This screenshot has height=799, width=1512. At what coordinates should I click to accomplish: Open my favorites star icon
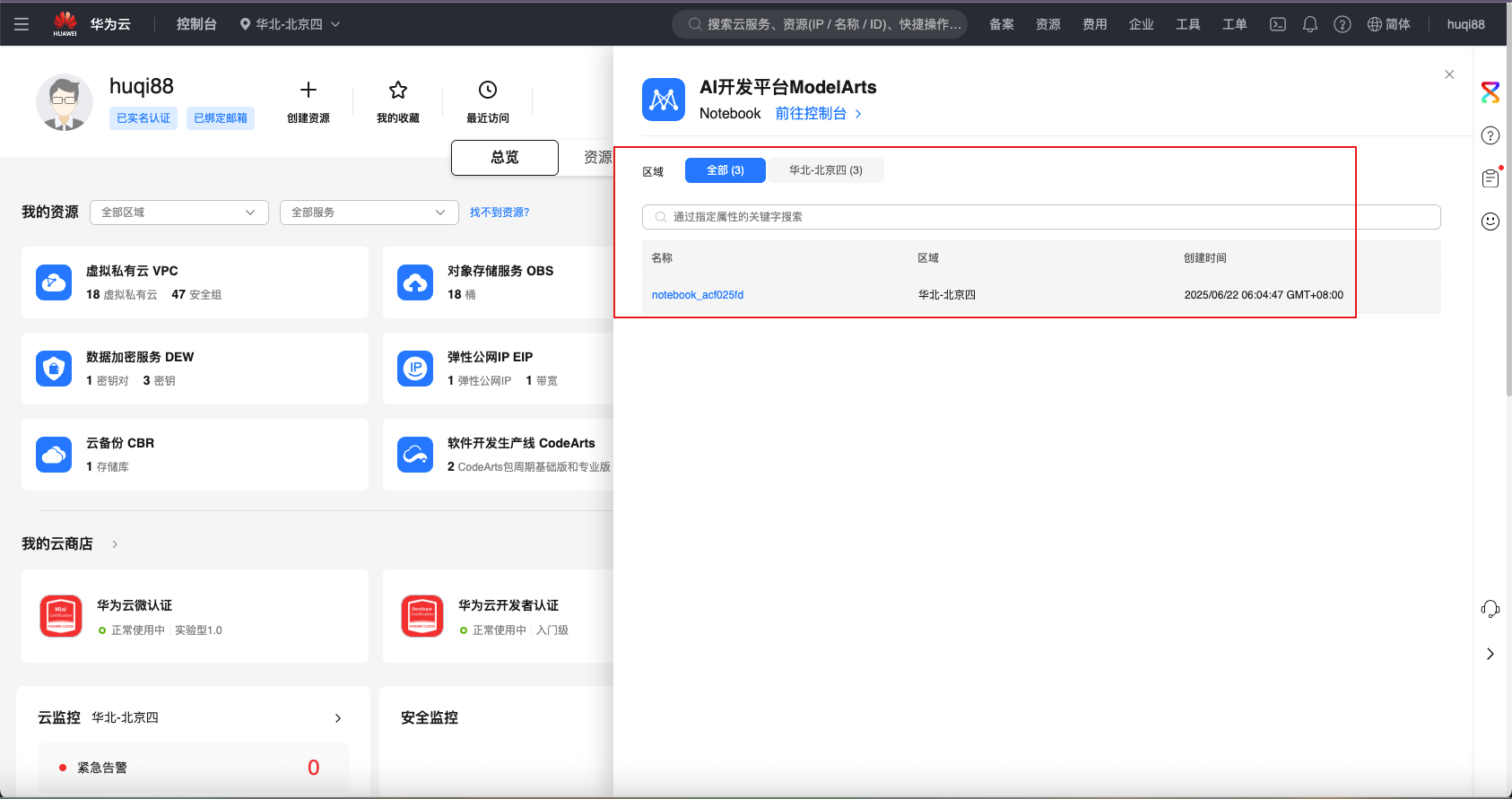398,90
